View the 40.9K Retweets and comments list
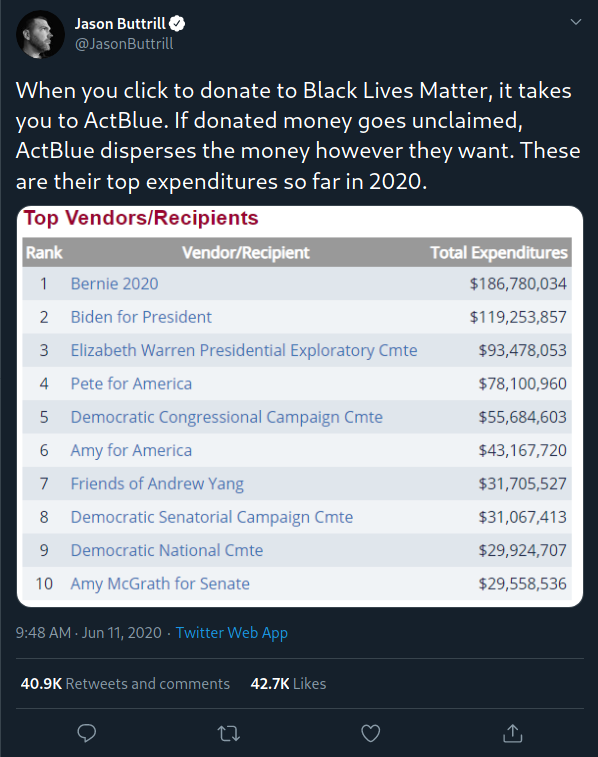 click(125, 684)
